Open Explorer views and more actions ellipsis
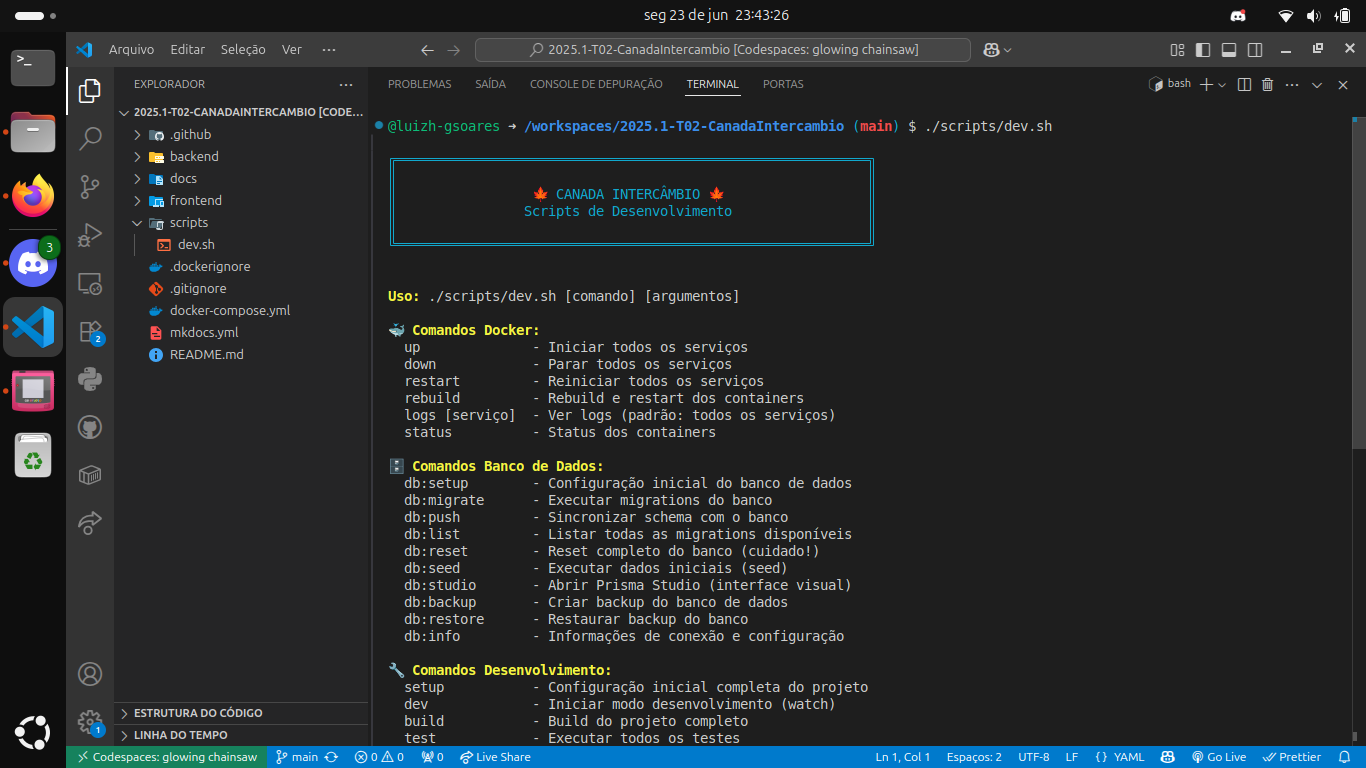This screenshot has width=1366, height=768. click(x=346, y=85)
